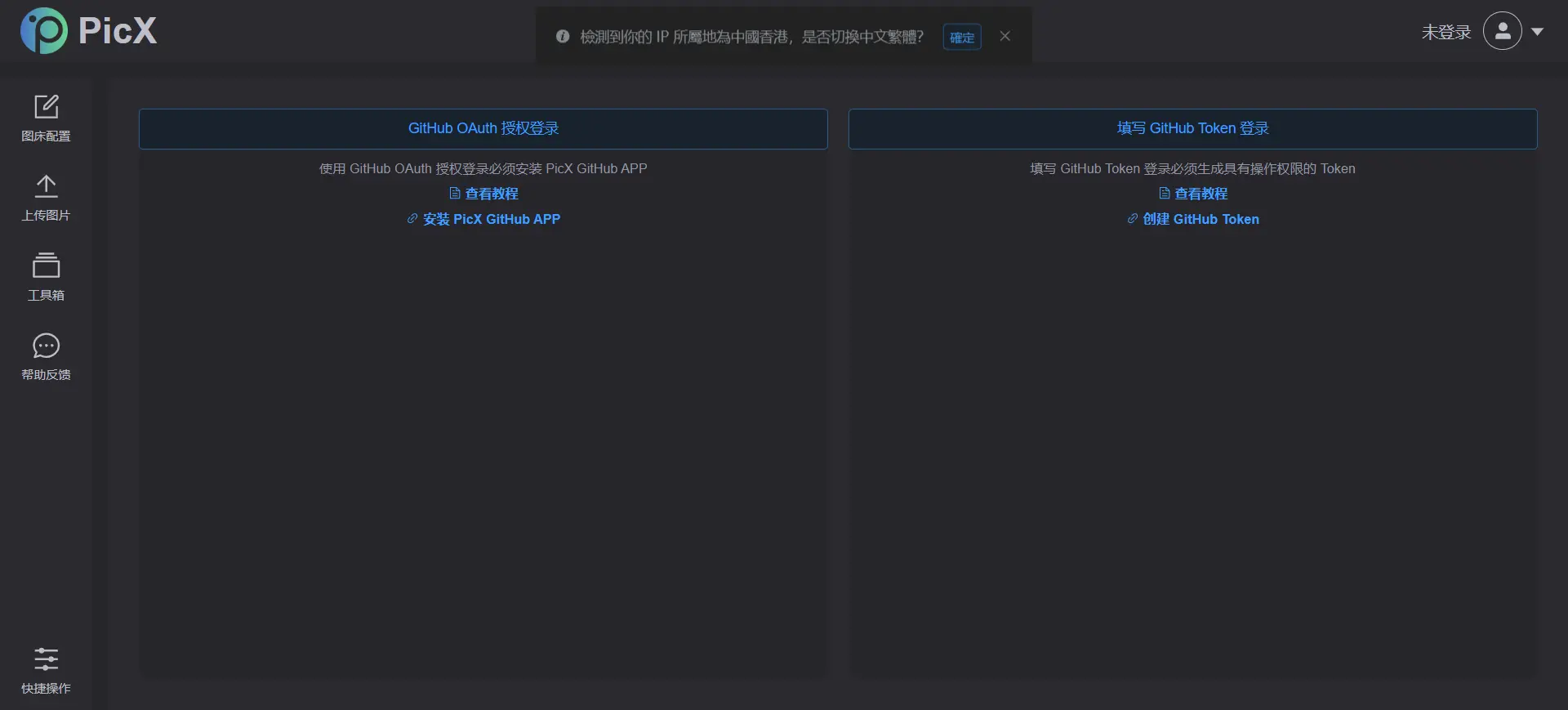The height and width of the screenshot is (710, 1568).
Task: Open 查看教程 under the Token login
Action: point(1193,194)
